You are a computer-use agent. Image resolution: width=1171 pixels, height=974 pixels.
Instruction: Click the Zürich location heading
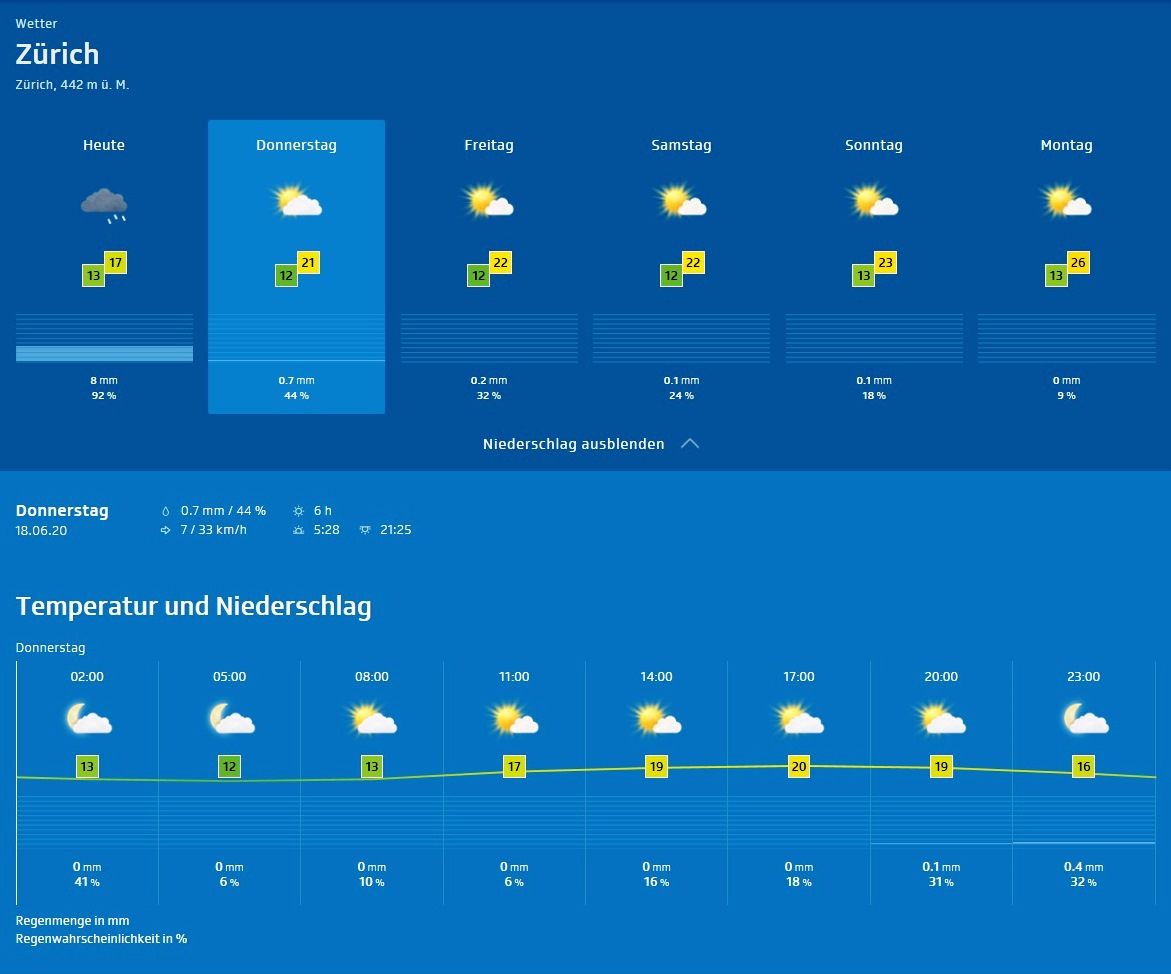click(57, 54)
